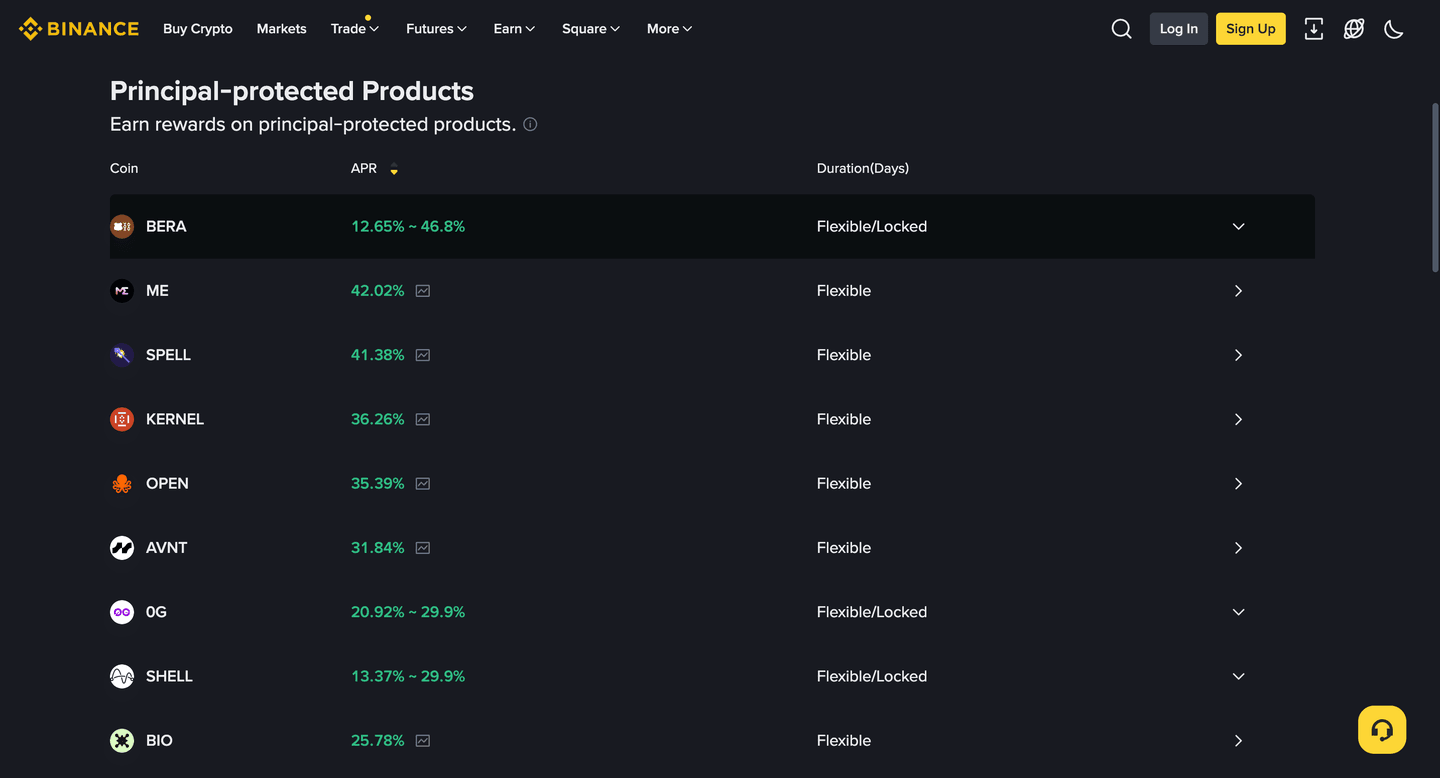Image resolution: width=1440 pixels, height=778 pixels.
Task: Open the language and region selector globe icon
Action: pyautogui.click(x=1353, y=28)
